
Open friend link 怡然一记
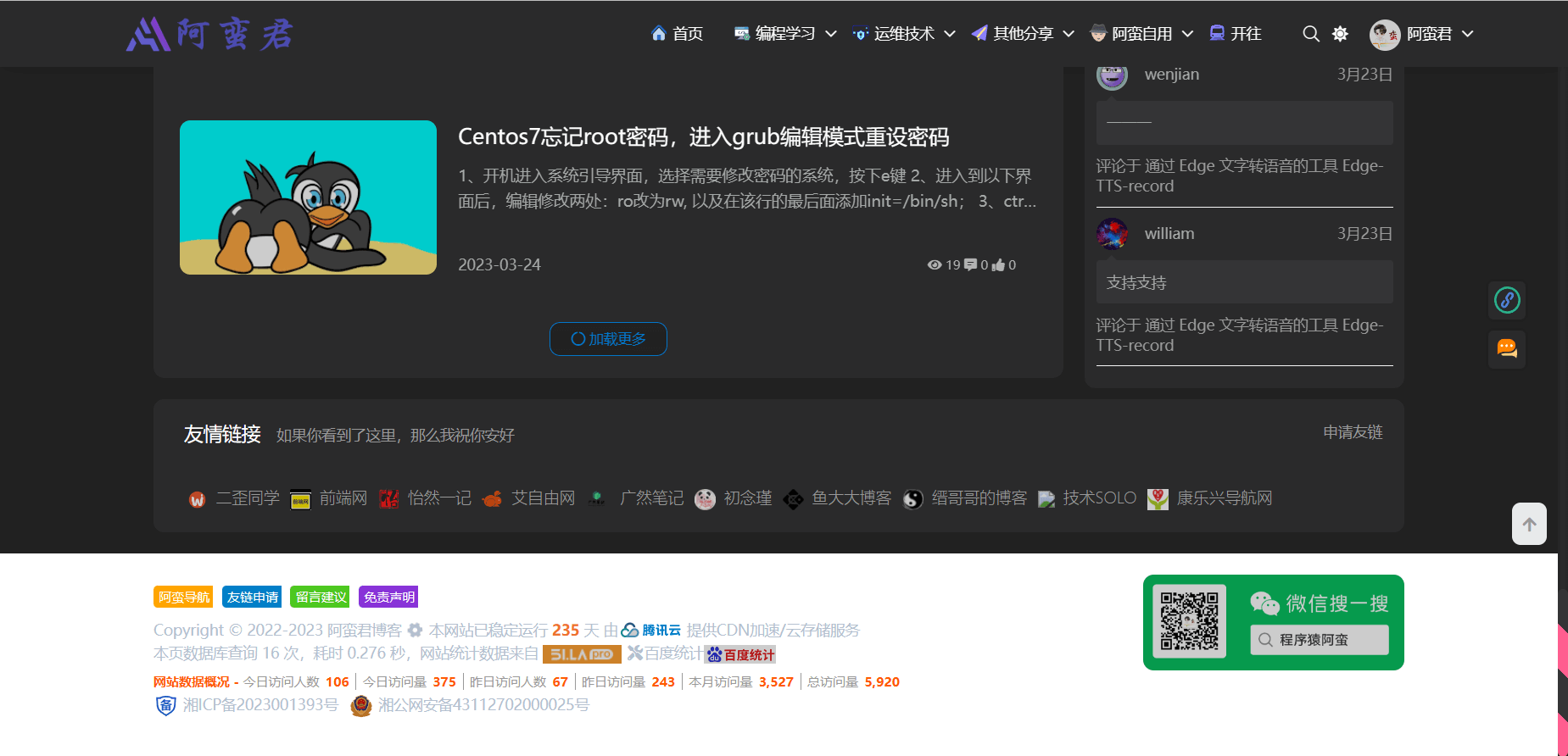point(439,498)
